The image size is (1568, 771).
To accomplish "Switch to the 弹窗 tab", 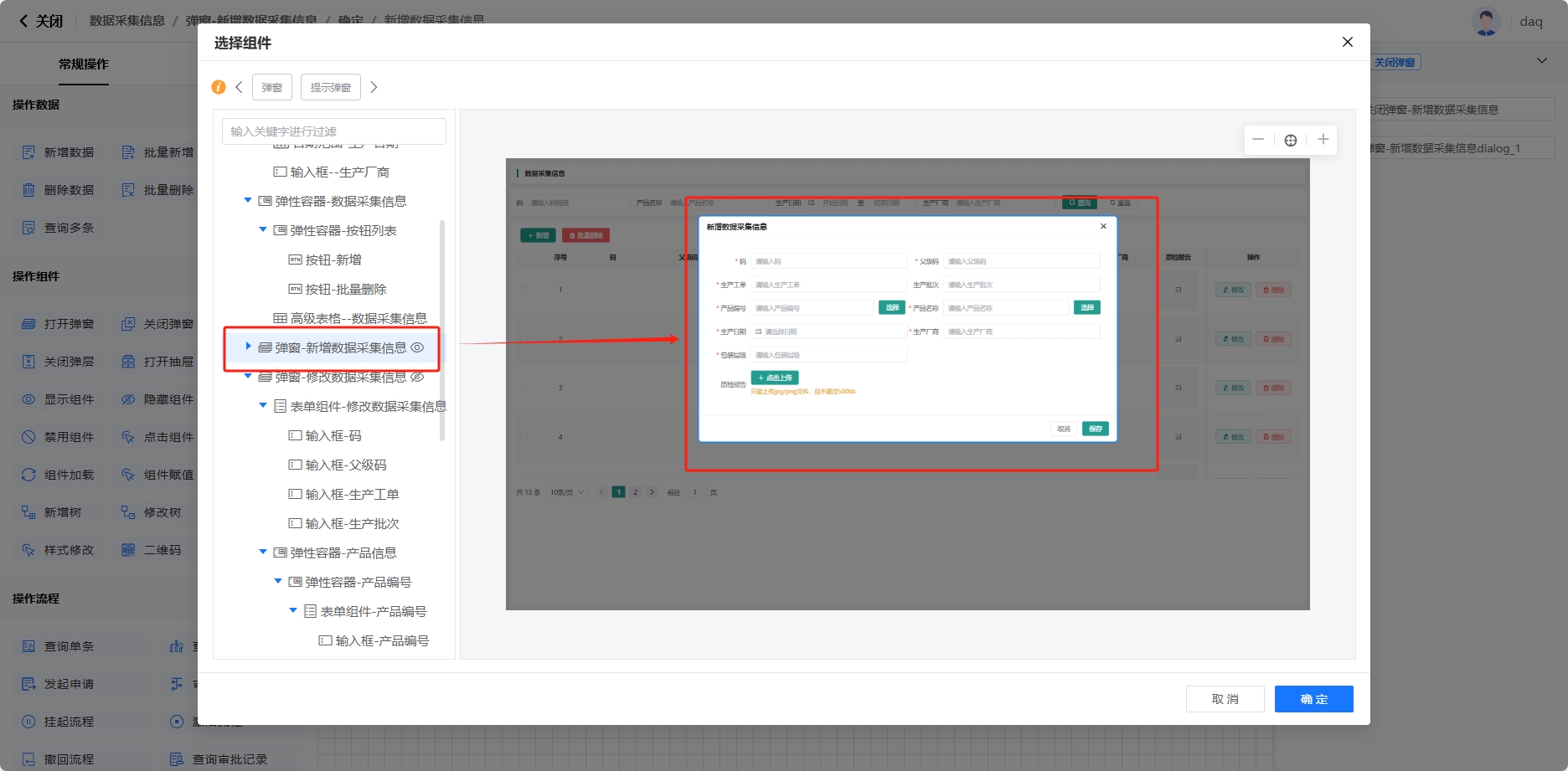I will [x=272, y=87].
